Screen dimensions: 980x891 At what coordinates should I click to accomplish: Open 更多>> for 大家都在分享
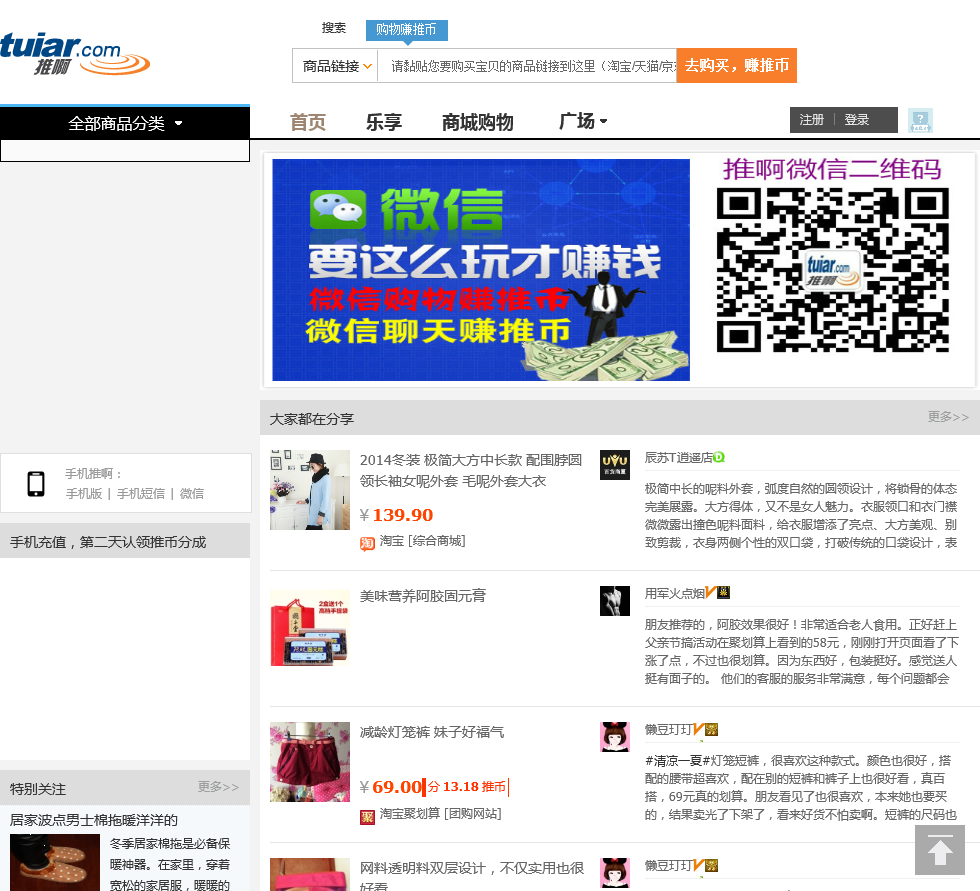tap(948, 417)
